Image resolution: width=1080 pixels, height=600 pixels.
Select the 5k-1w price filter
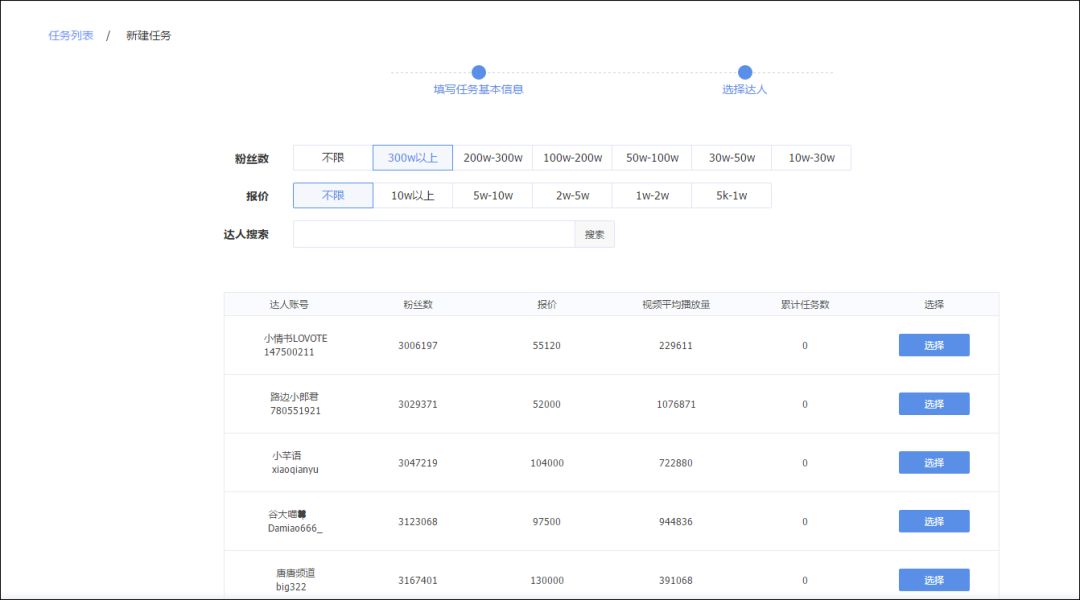tap(732, 195)
